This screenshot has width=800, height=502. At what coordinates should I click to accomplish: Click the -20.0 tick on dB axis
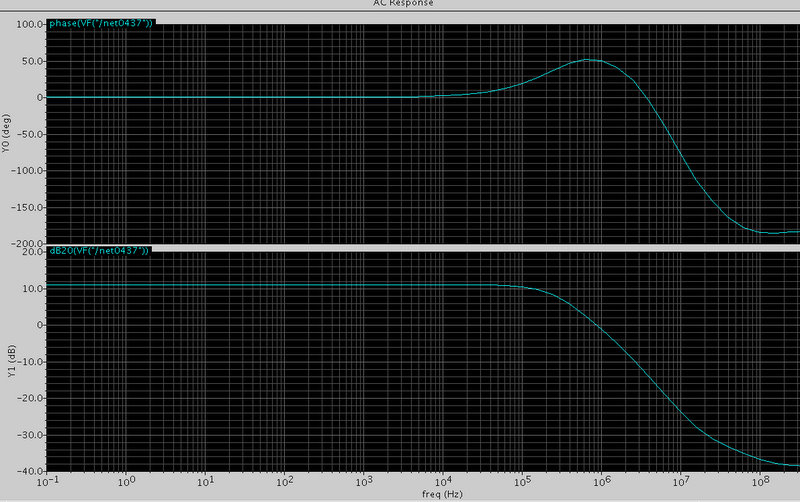30,398
